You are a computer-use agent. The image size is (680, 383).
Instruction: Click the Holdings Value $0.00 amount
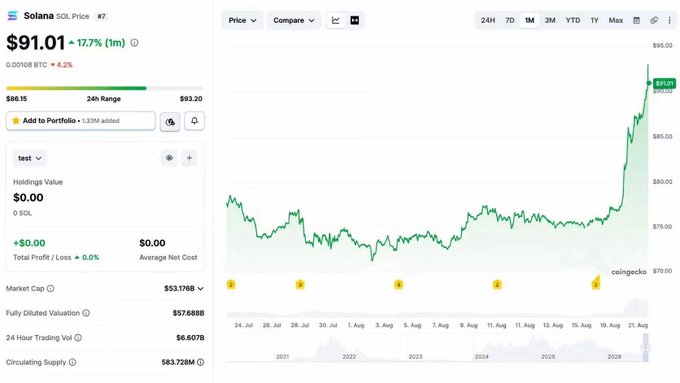coord(28,197)
